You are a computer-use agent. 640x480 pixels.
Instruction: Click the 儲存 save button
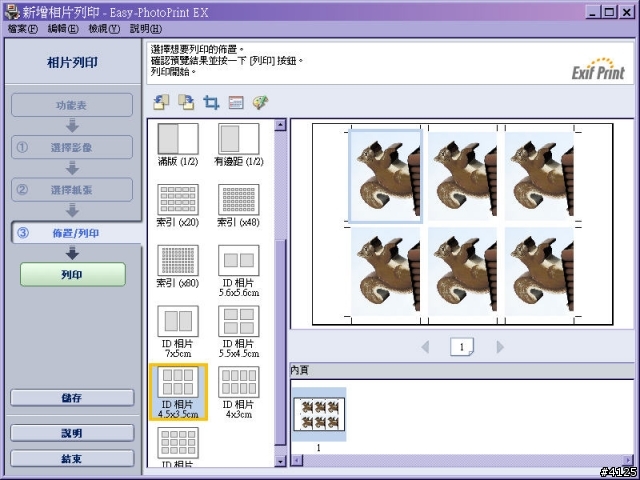(72, 398)
